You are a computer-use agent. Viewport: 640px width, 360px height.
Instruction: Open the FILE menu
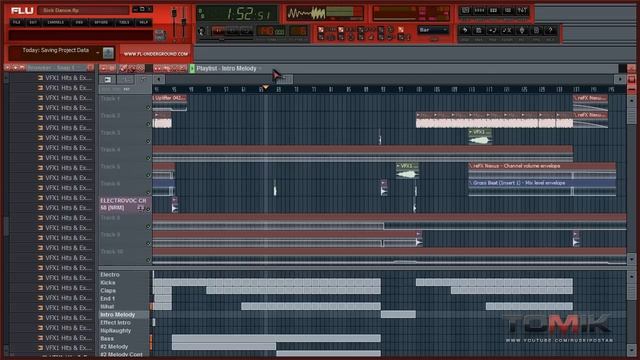(x=17, y=22)
